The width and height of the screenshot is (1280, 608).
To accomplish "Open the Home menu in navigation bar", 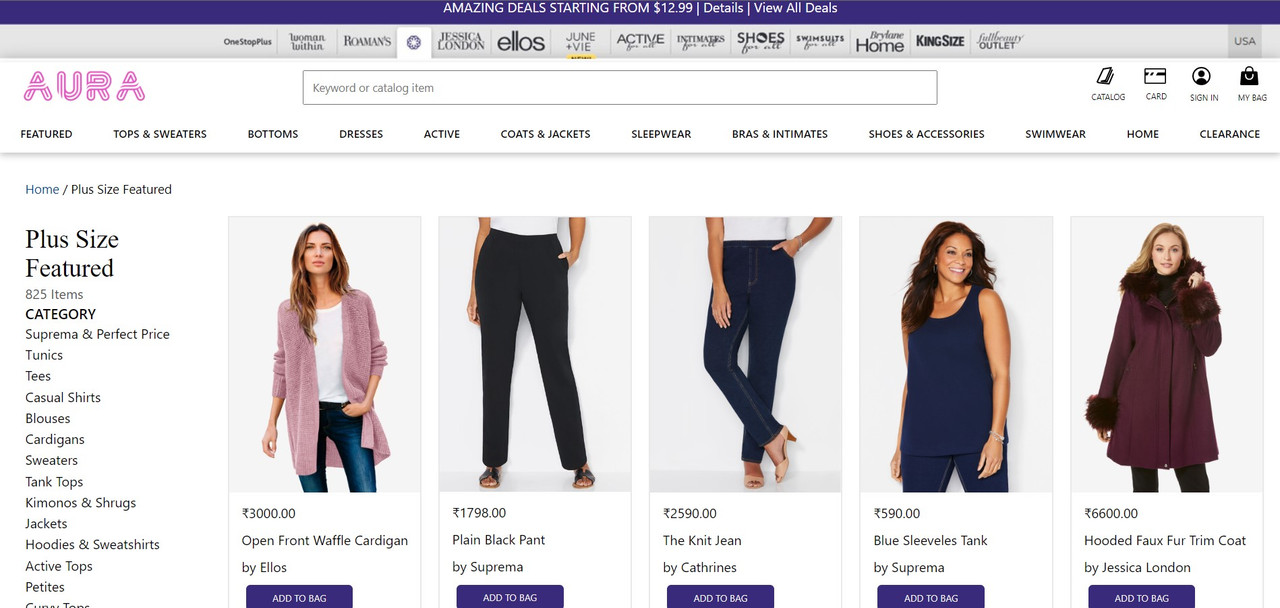I will (x=1143, y=134).
